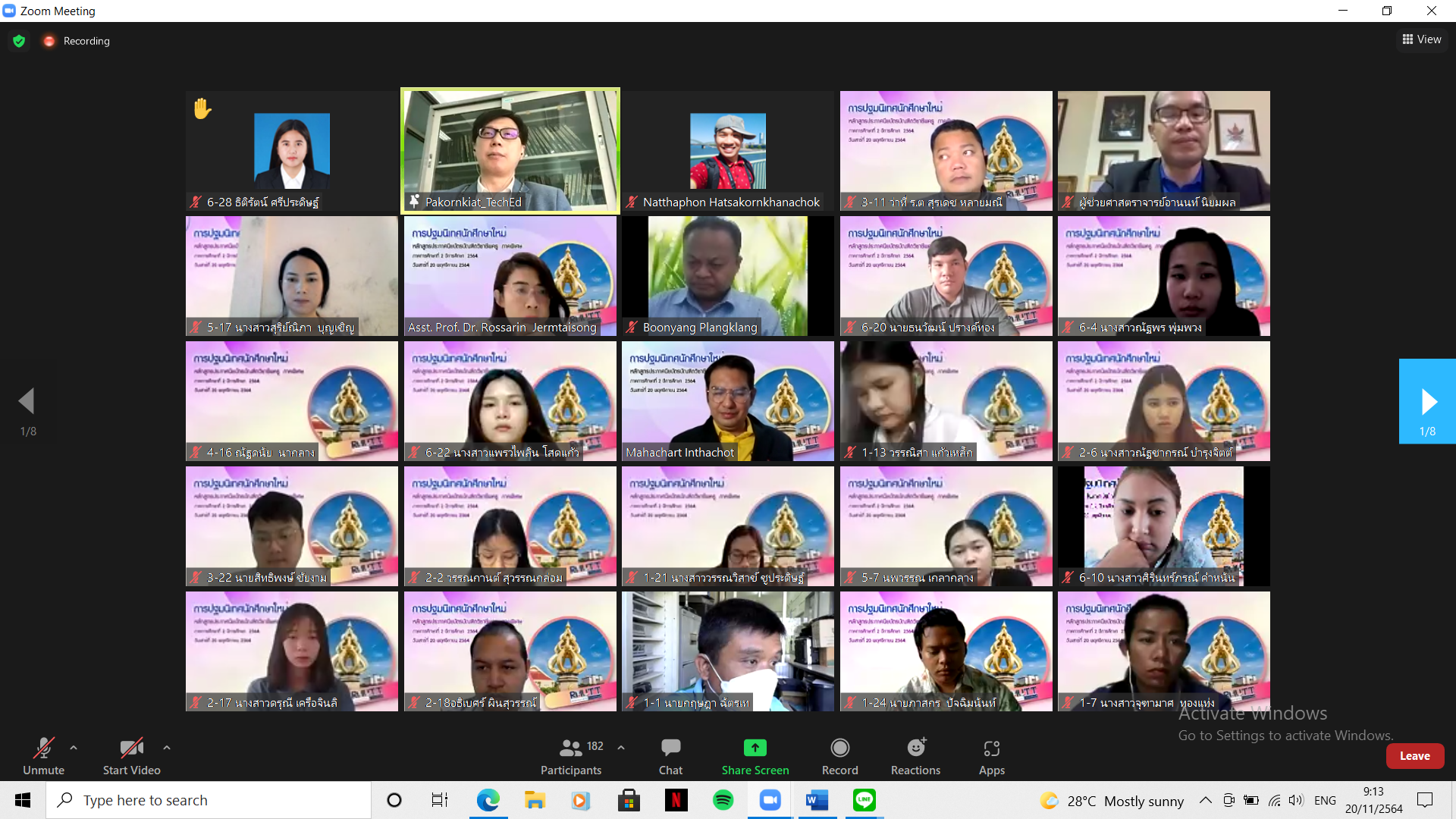Open the Wi-Fi network icon in tray

(1275, 800)
